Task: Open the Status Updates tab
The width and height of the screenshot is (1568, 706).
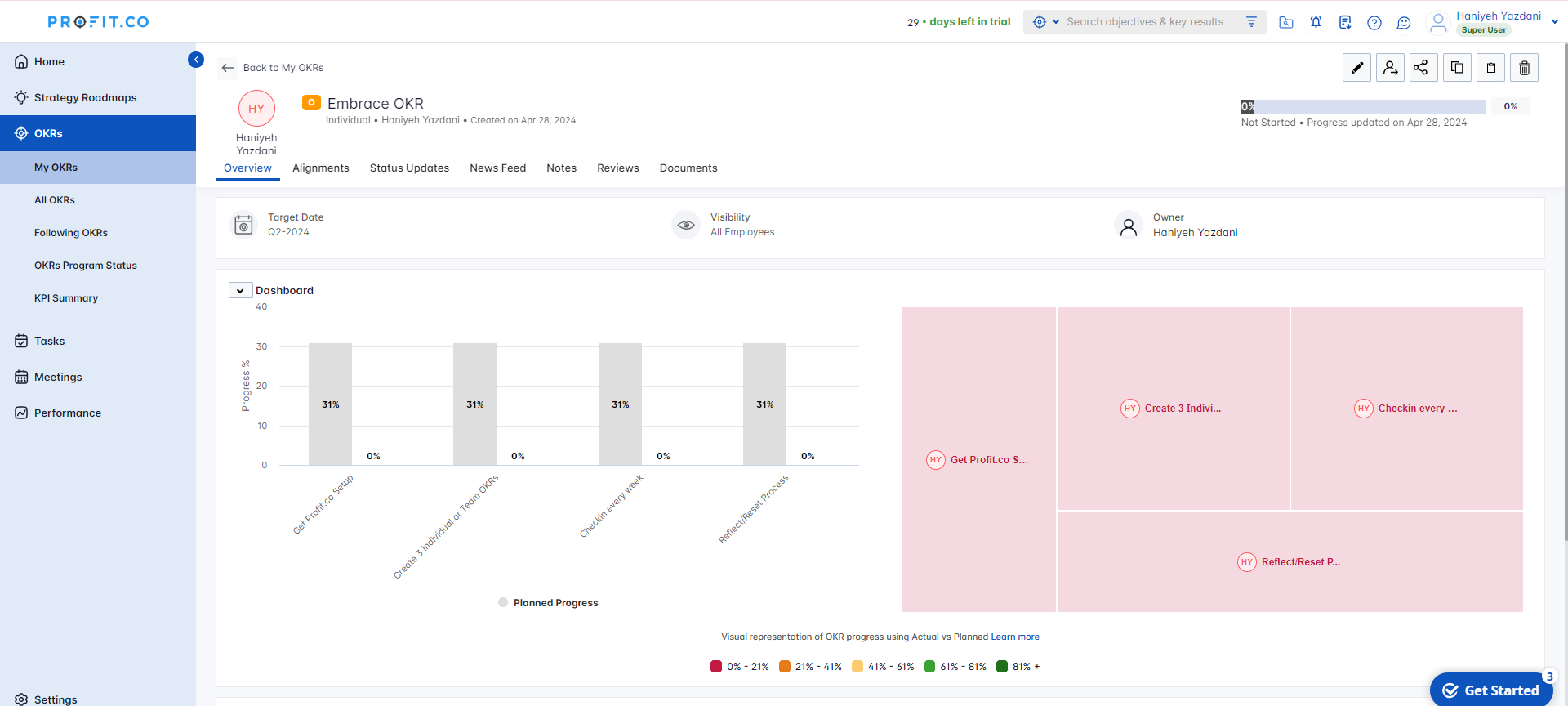Action: [409, 168]
